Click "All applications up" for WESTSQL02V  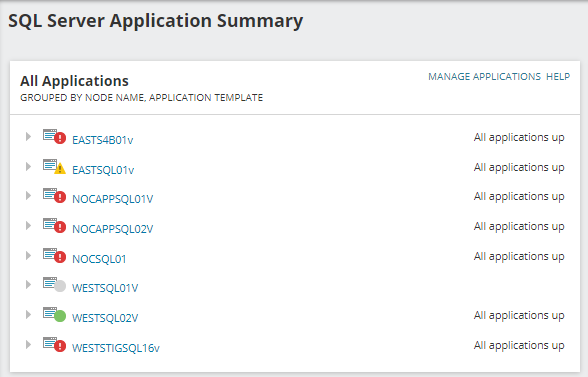coord(519,316)
